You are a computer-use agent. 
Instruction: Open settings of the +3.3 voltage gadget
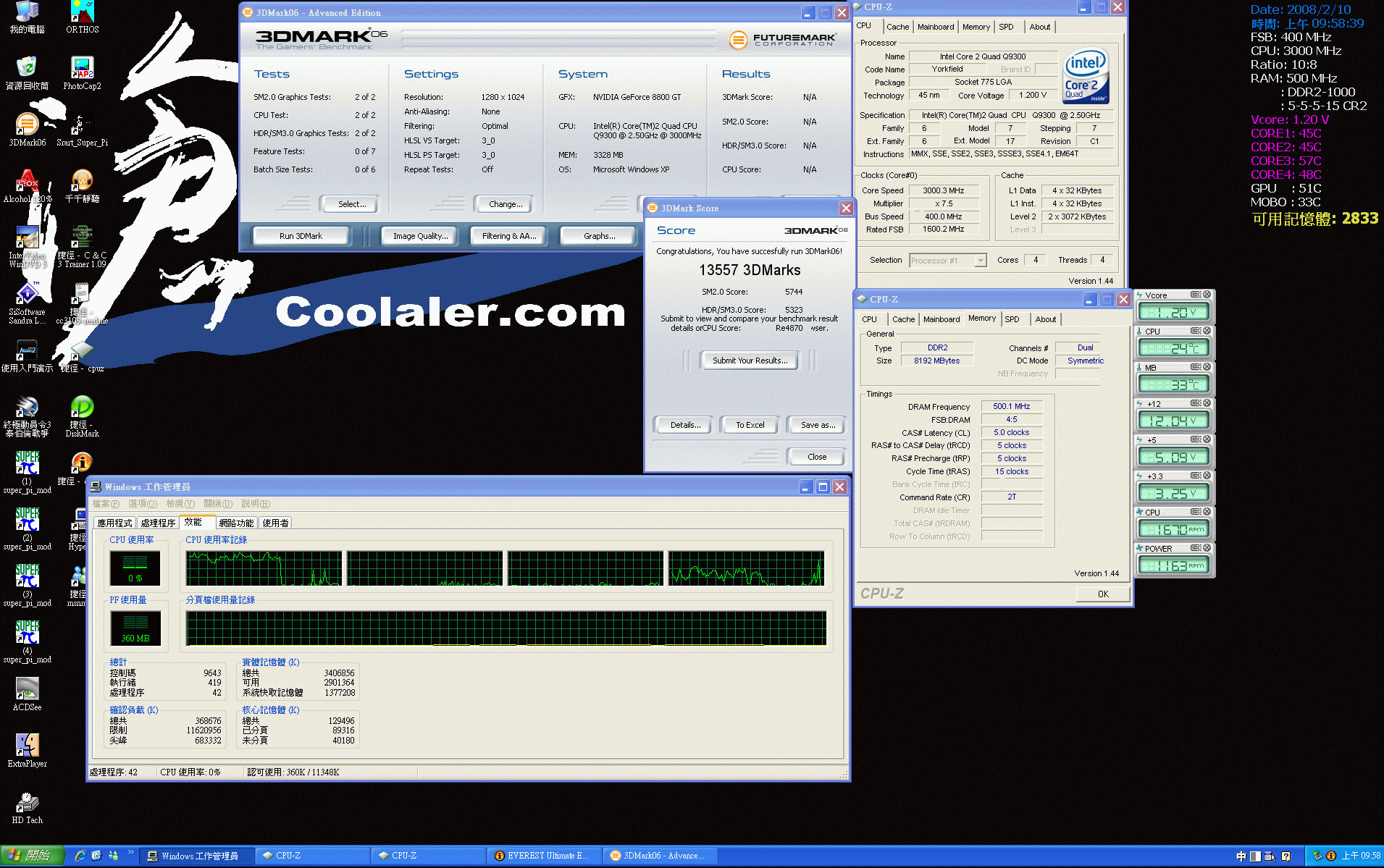click(1196, 476)
